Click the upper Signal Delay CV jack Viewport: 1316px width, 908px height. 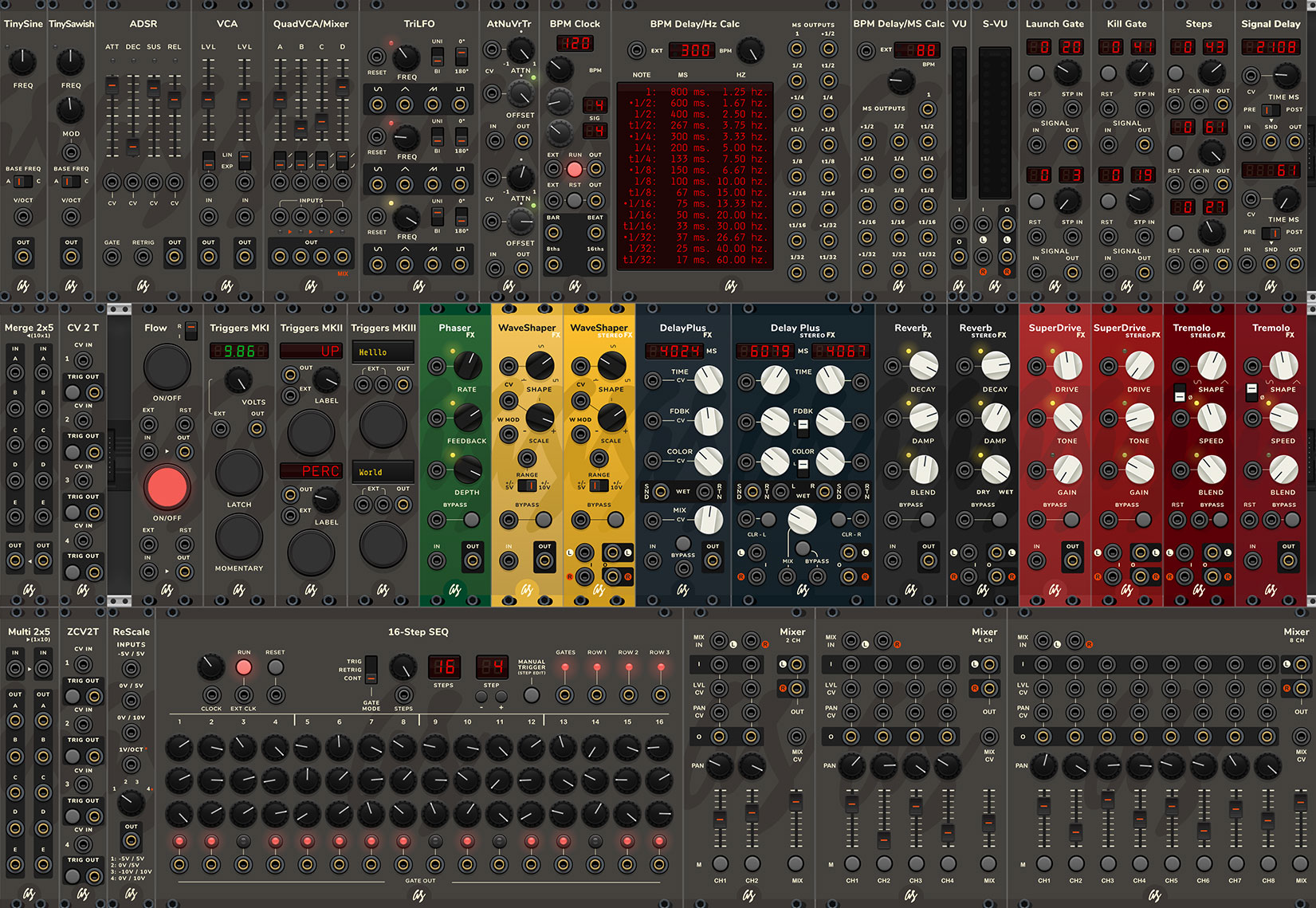[1251, 77]
